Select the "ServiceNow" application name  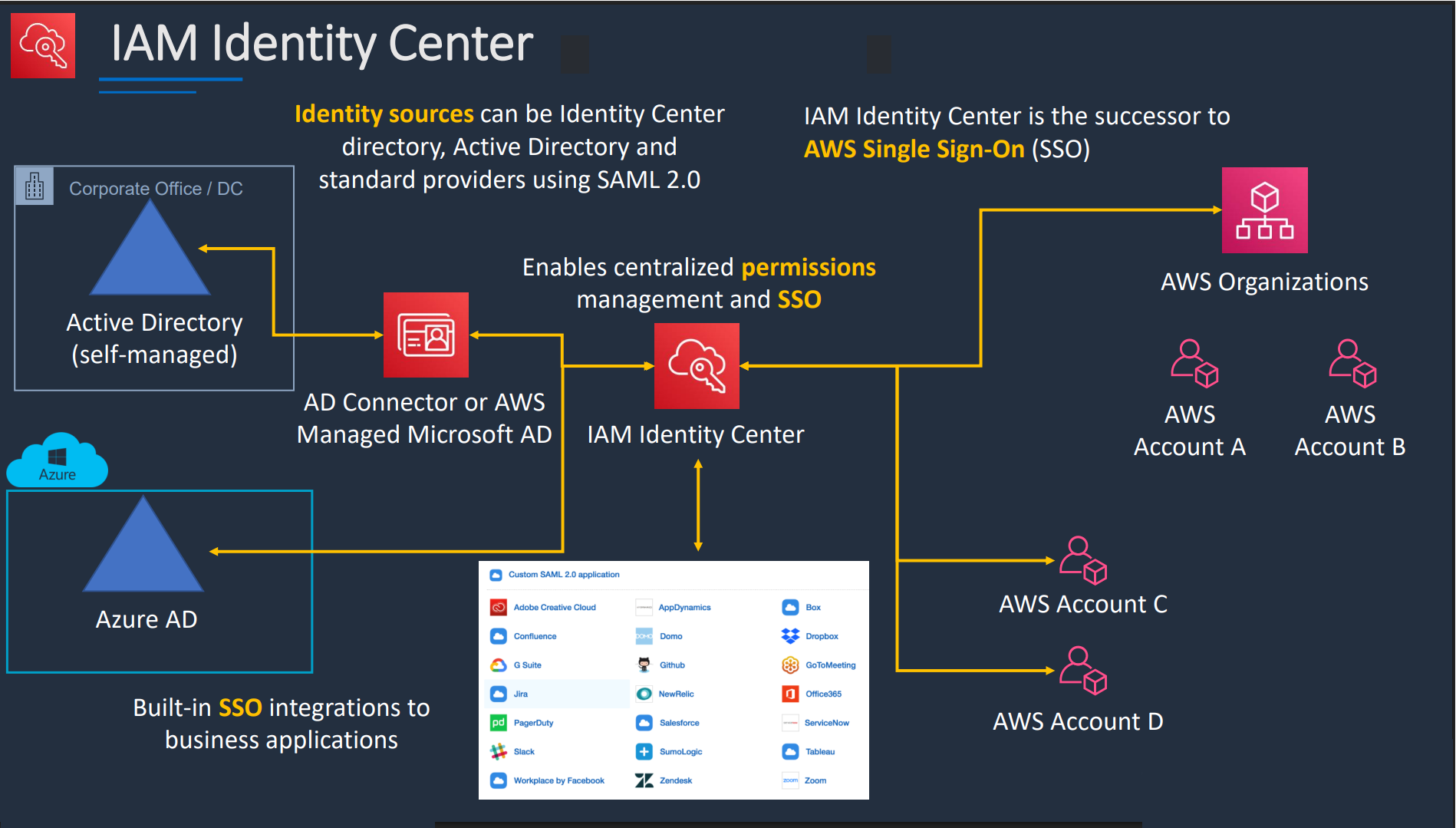click(827, 723)
